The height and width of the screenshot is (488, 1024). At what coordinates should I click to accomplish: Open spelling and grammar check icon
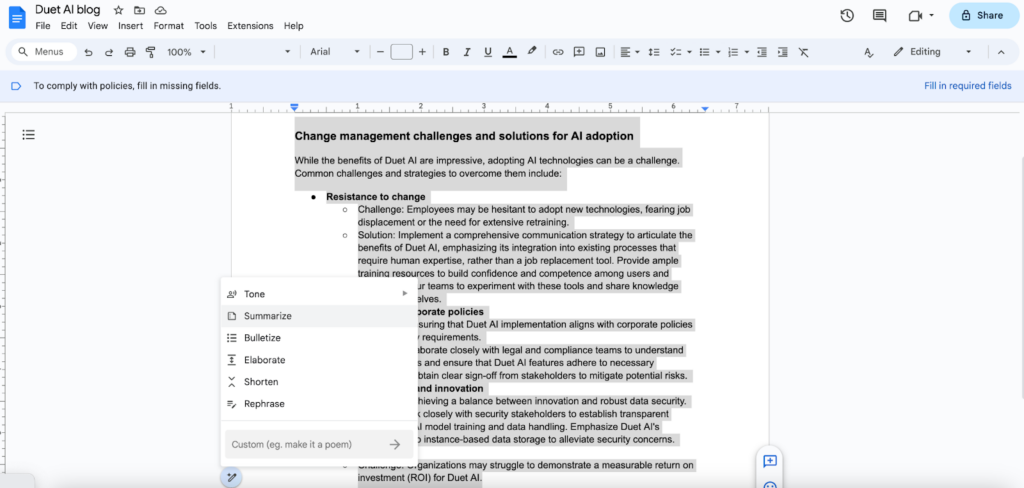(x=868, y=52)
